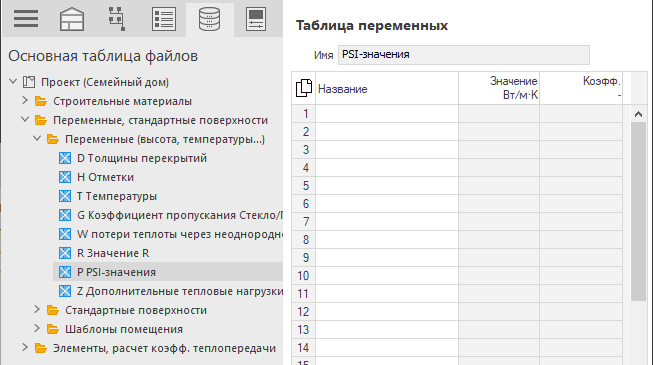Open the list view icon tab
The image size is (653, 365).
point(164,19)
